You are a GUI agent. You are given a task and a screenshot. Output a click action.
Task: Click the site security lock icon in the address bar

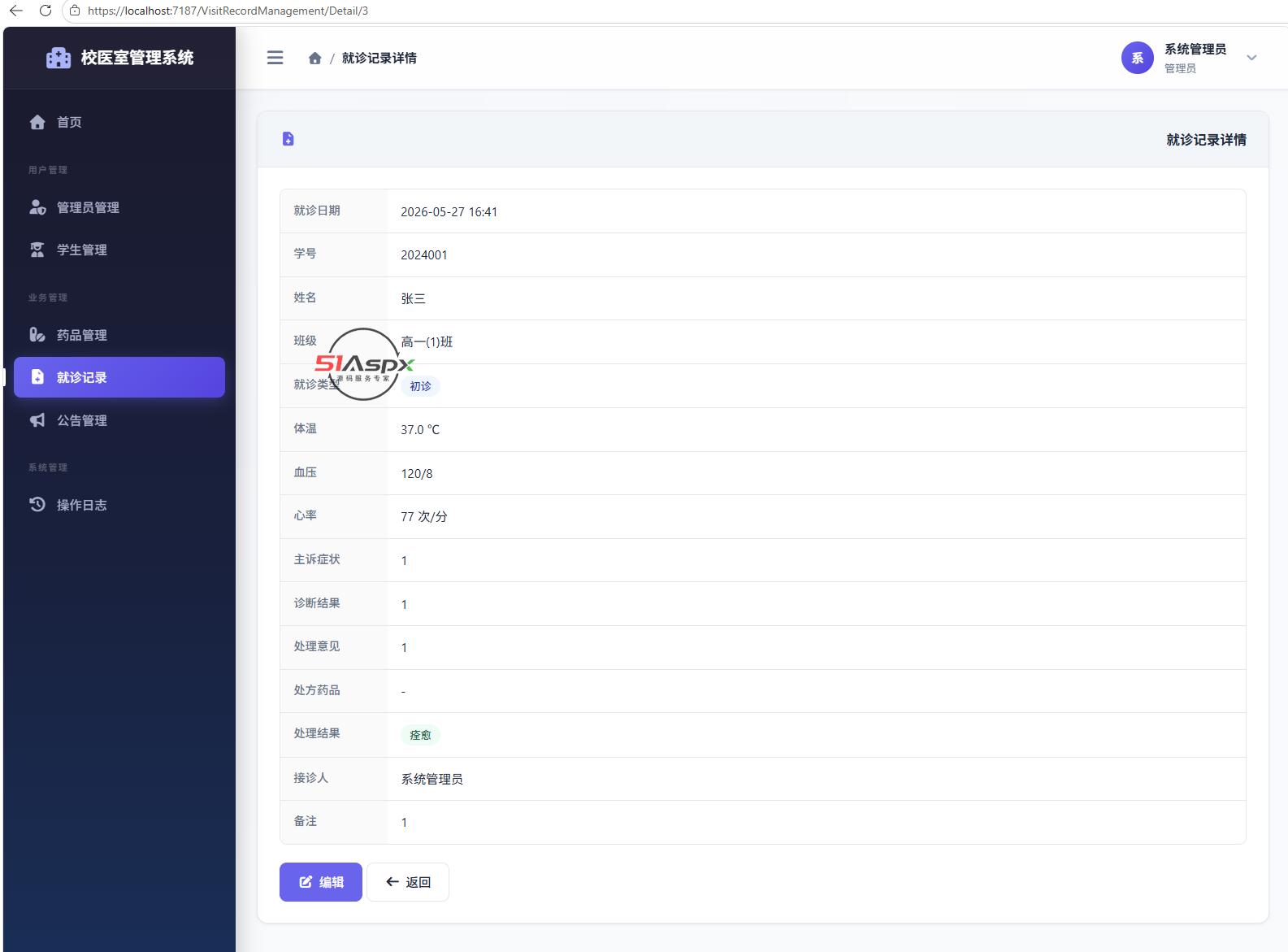click(x=75, y=11)
